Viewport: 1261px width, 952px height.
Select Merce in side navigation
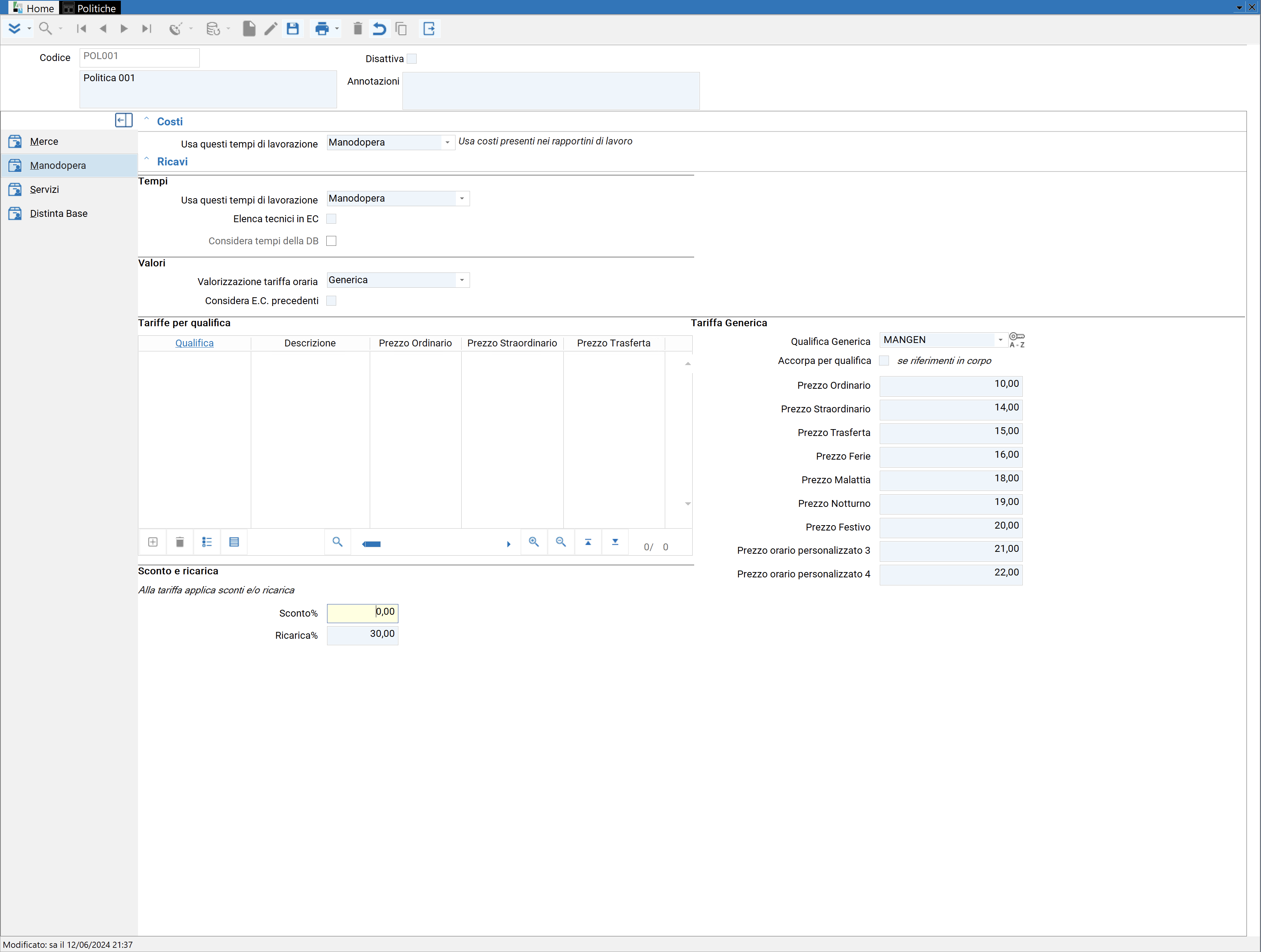[69, 141]
